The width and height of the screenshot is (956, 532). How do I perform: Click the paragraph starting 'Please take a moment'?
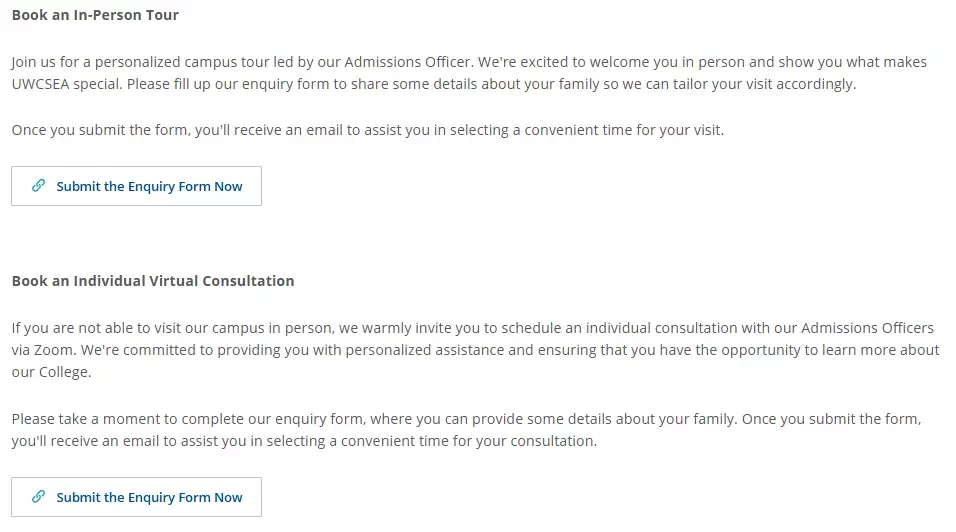[x=466, y=430]
